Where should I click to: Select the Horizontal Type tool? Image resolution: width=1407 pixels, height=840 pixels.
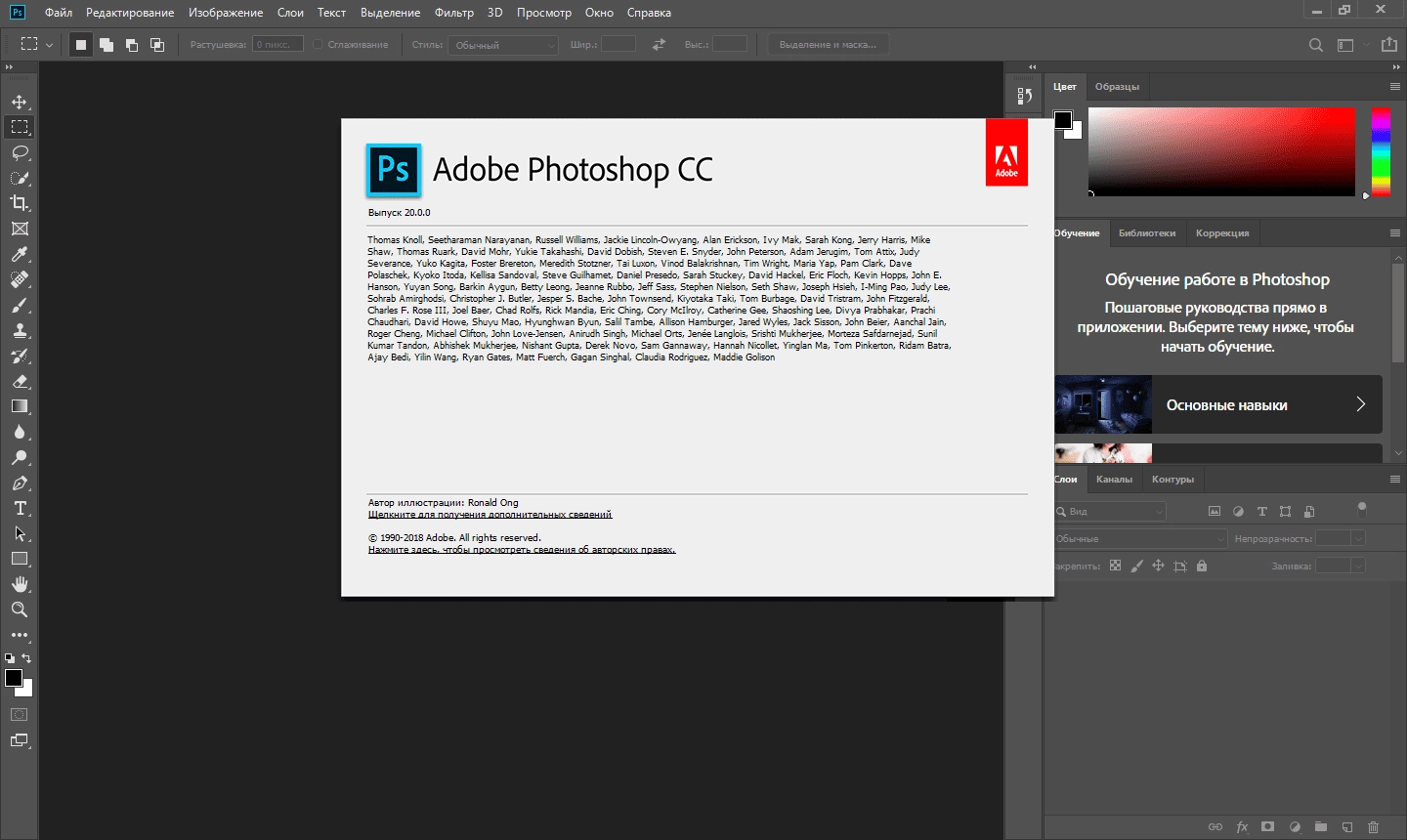tap(20, 508)
